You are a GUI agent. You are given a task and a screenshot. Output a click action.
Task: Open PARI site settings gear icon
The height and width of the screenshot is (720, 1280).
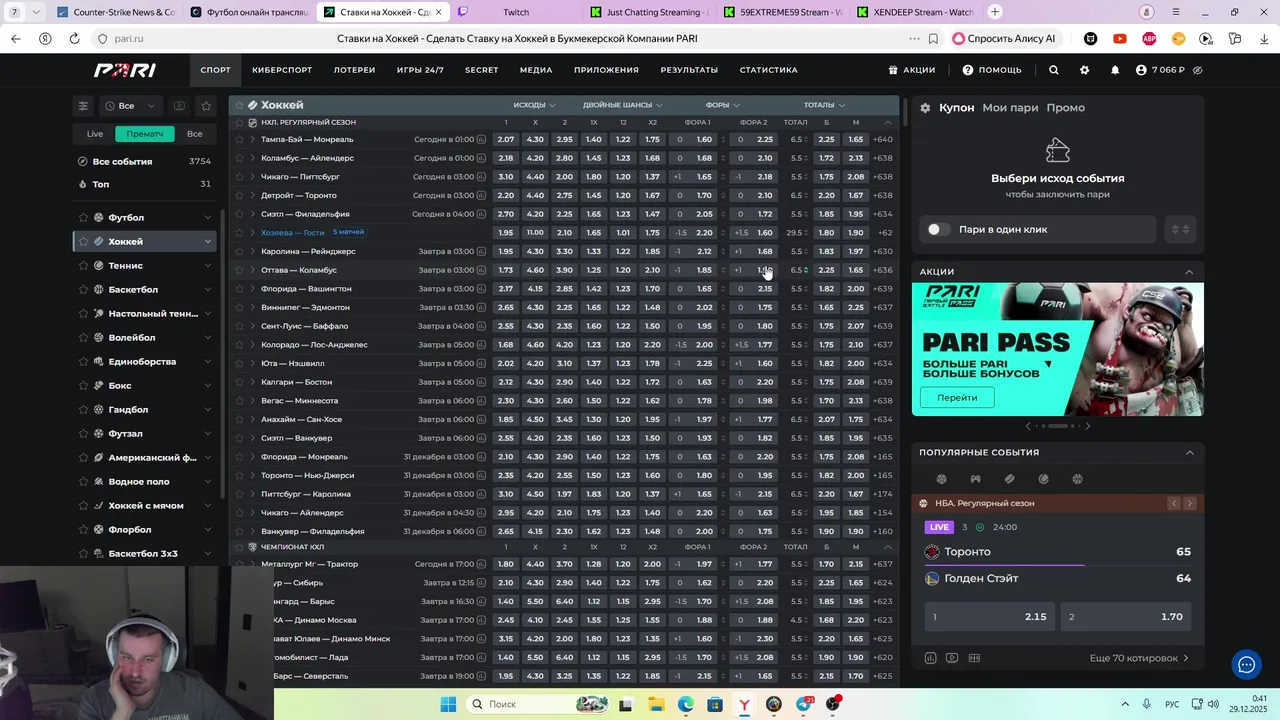(1084, 70)
